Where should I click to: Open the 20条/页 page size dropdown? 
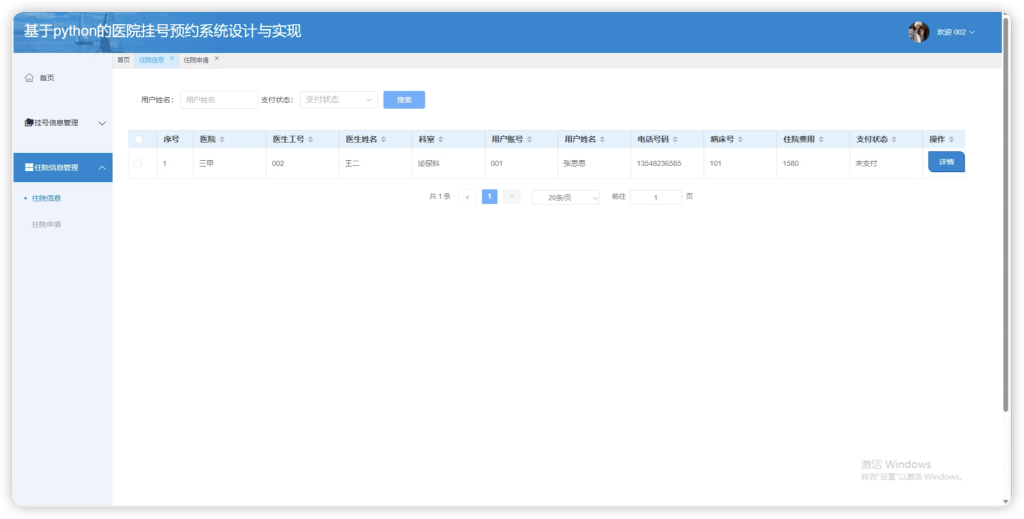(566, 197)
